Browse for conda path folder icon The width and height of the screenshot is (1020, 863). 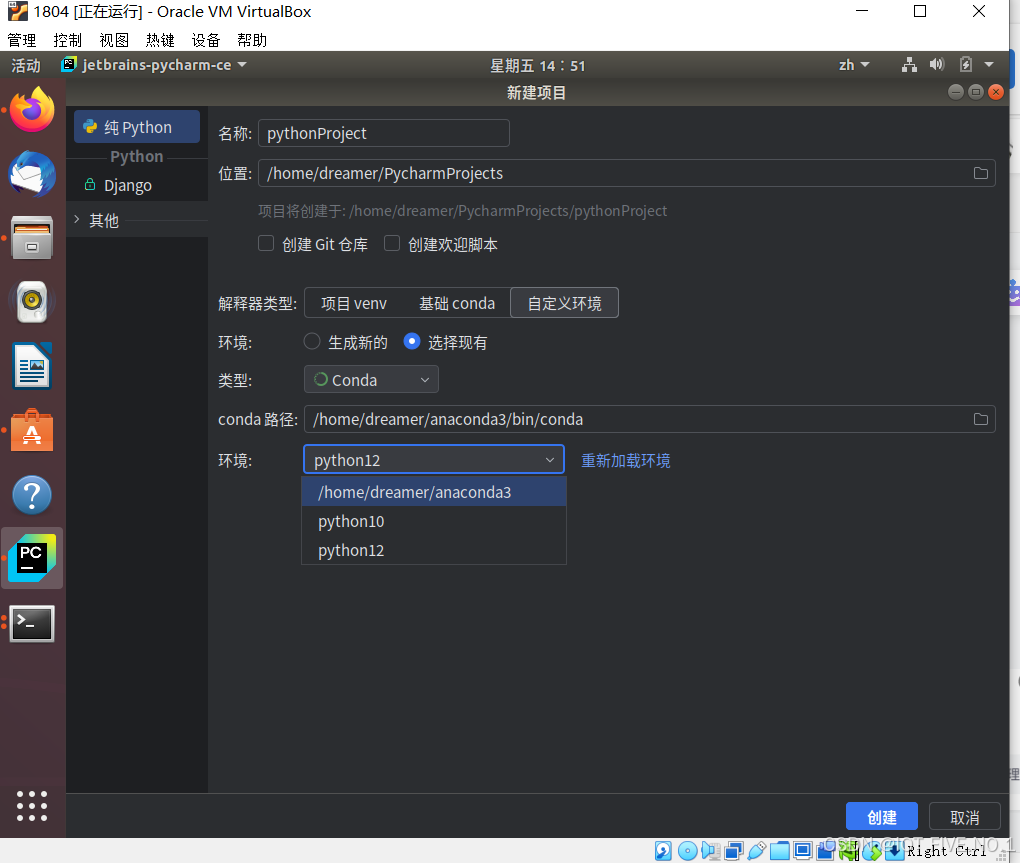[980, 419]
